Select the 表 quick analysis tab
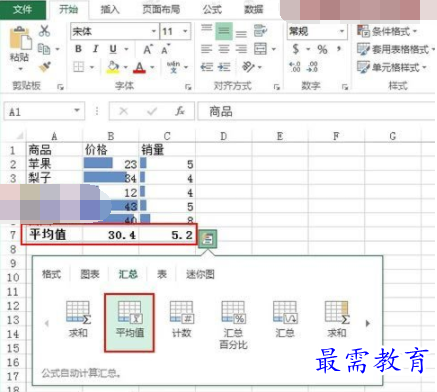 [162, 274]
